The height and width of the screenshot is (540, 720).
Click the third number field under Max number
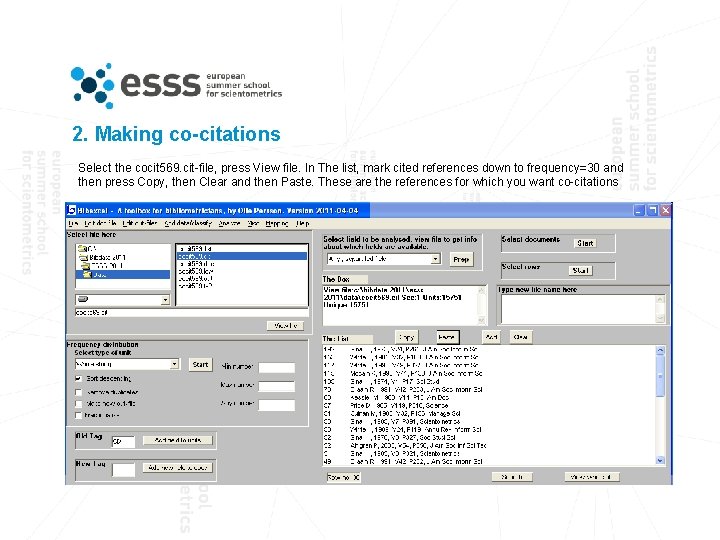pos(276,405)
